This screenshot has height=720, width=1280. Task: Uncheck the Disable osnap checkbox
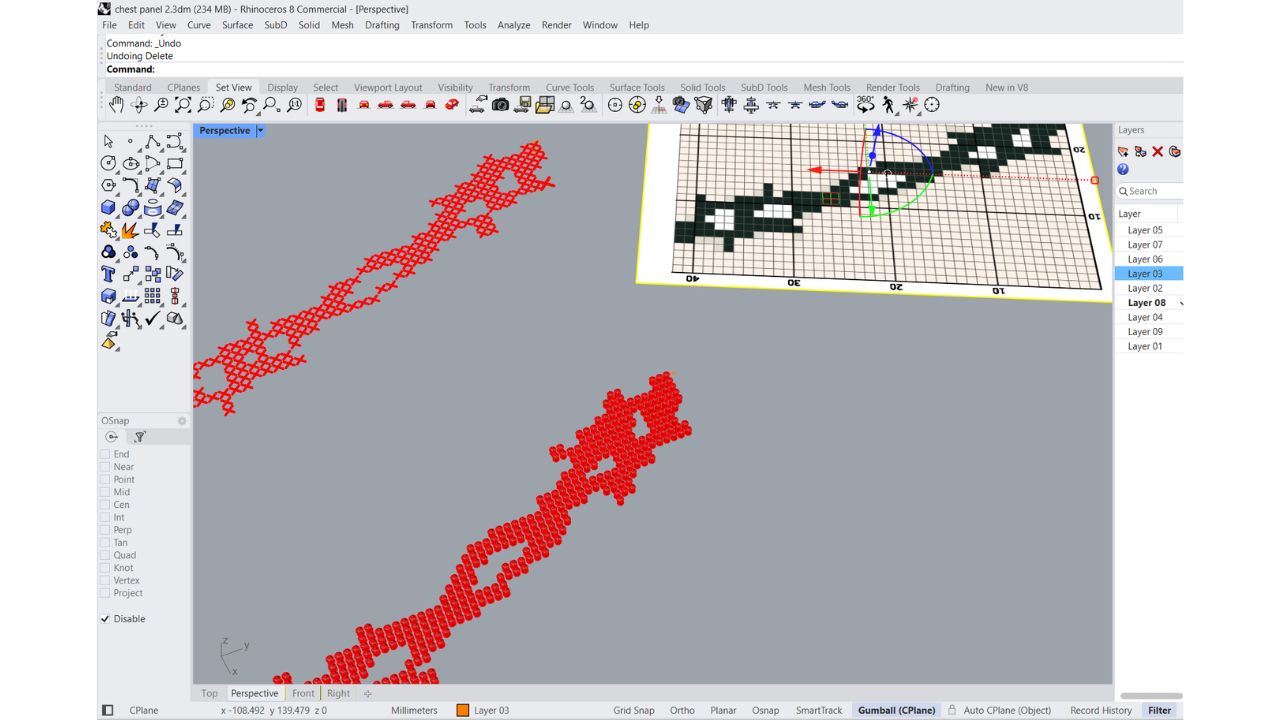(x=105, y=619)
